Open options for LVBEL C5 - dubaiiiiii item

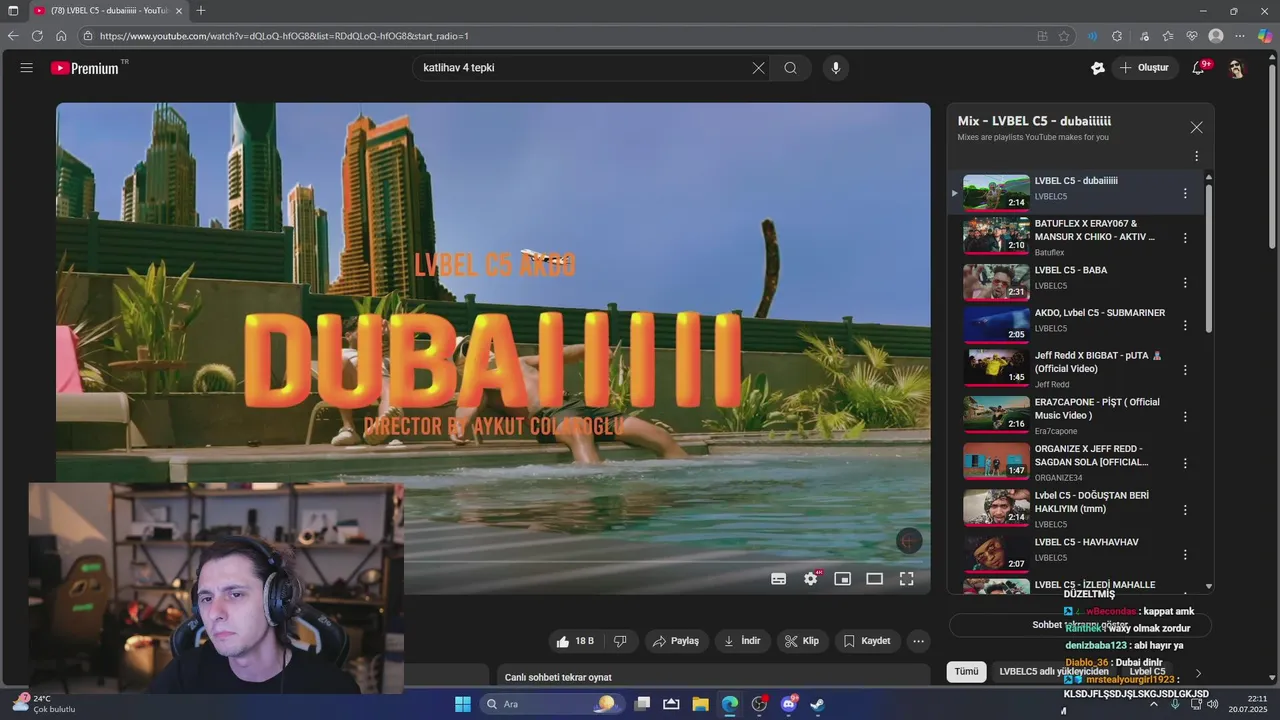[1185, 193]
